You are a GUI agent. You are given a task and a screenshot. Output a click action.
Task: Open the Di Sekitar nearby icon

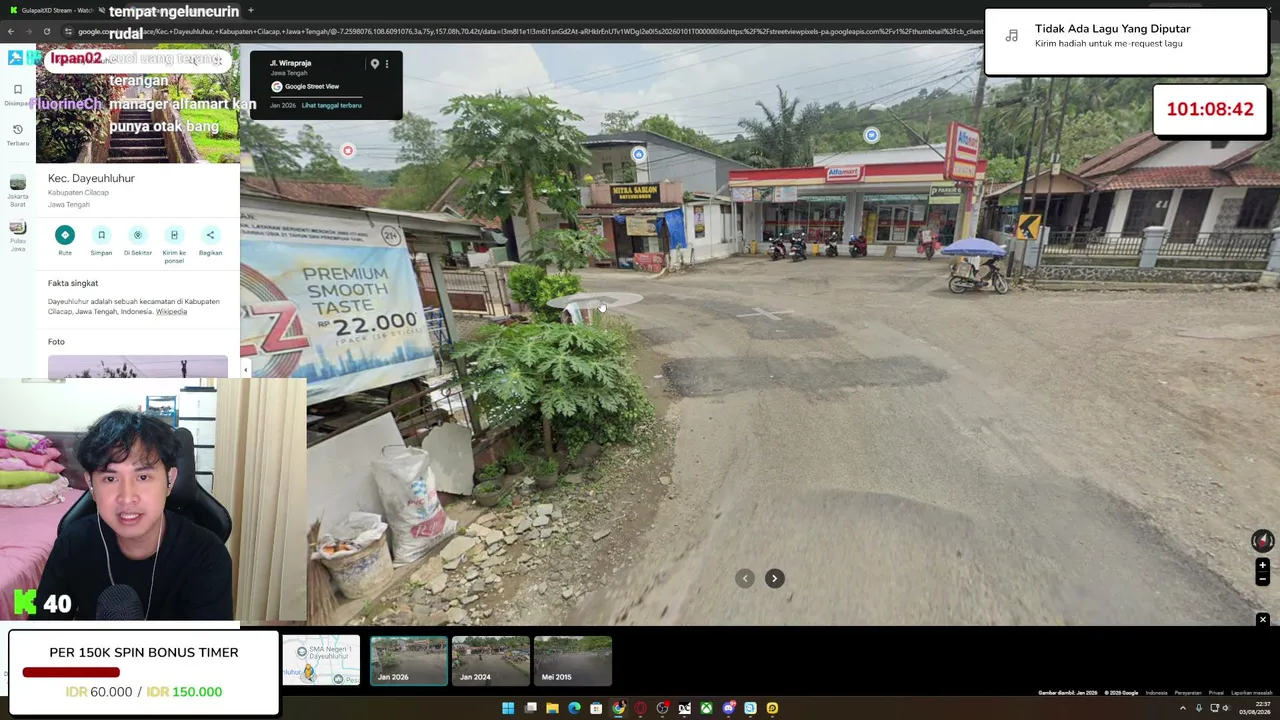click(138, 235)
